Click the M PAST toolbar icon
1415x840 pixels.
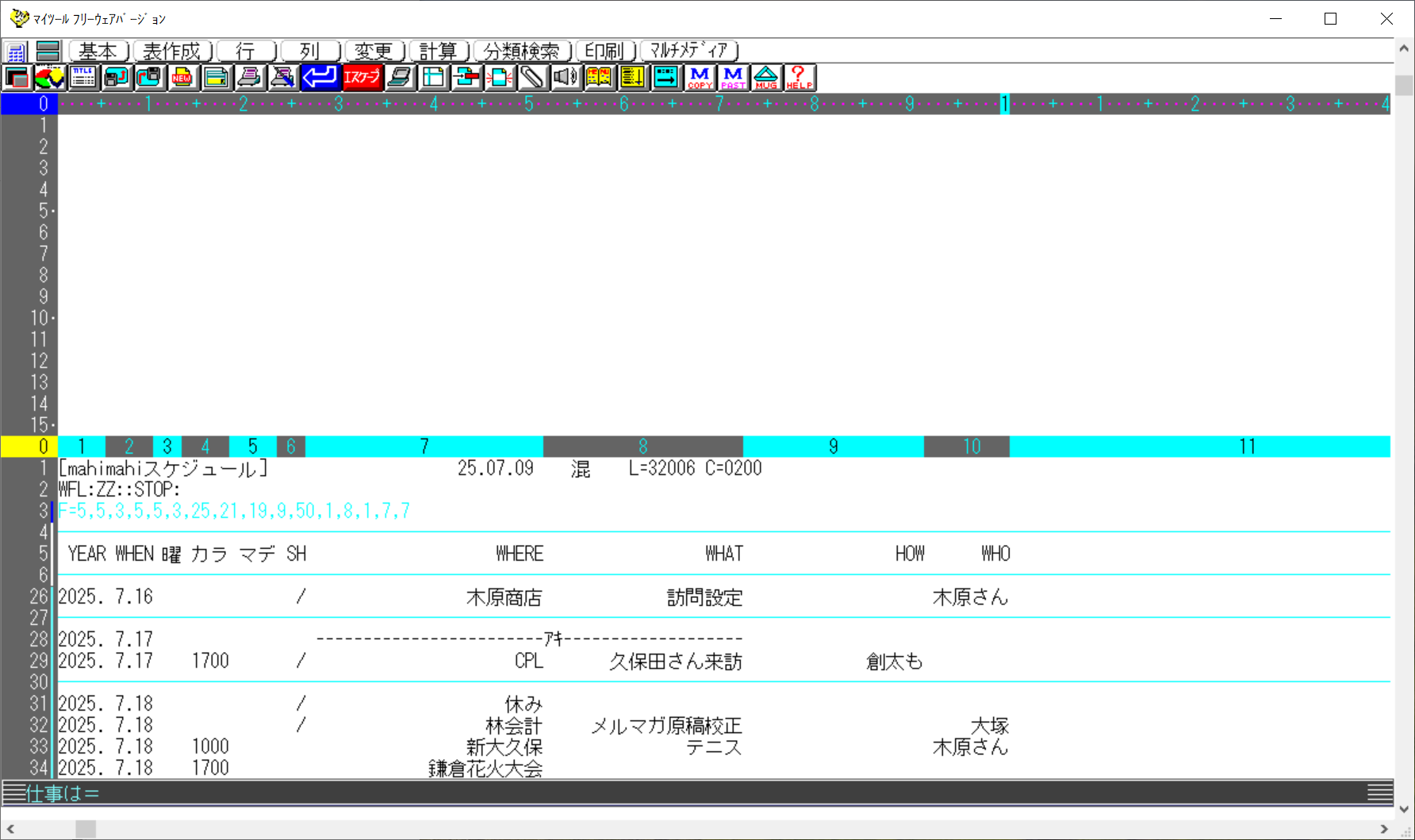[x=733, y=78]
